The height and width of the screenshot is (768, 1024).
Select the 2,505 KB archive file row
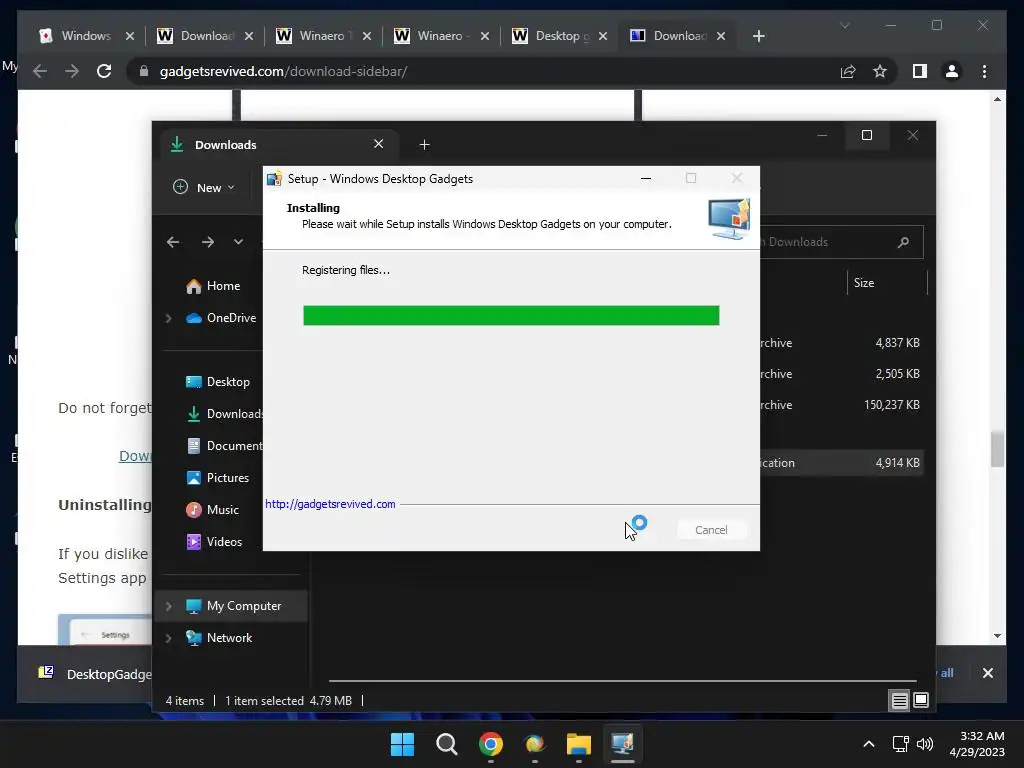tap(842, 374)
